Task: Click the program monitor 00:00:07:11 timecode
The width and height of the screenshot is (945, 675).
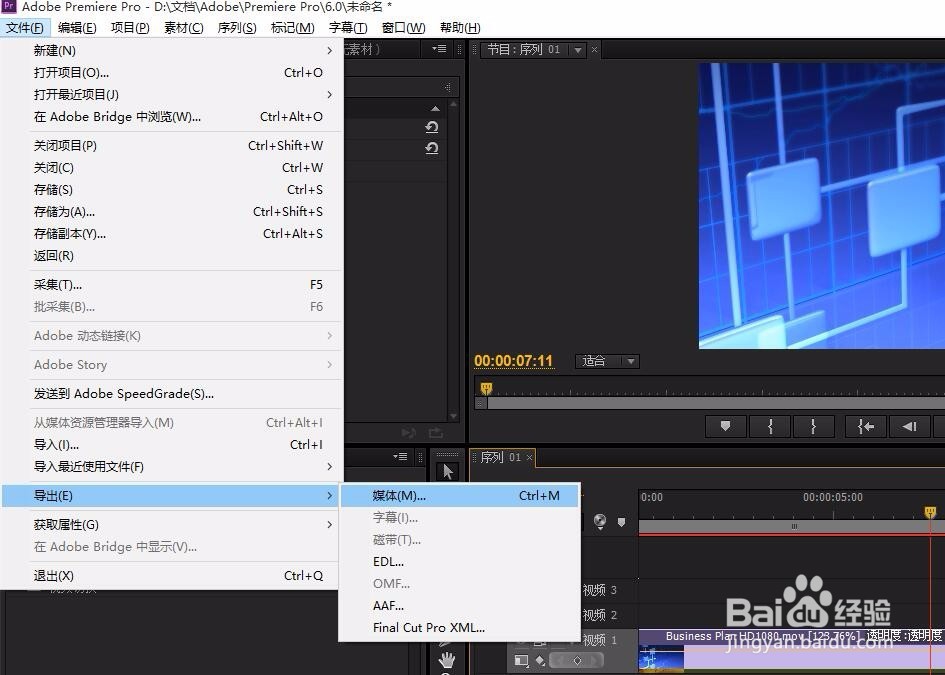Action: [x=513, y=361]
